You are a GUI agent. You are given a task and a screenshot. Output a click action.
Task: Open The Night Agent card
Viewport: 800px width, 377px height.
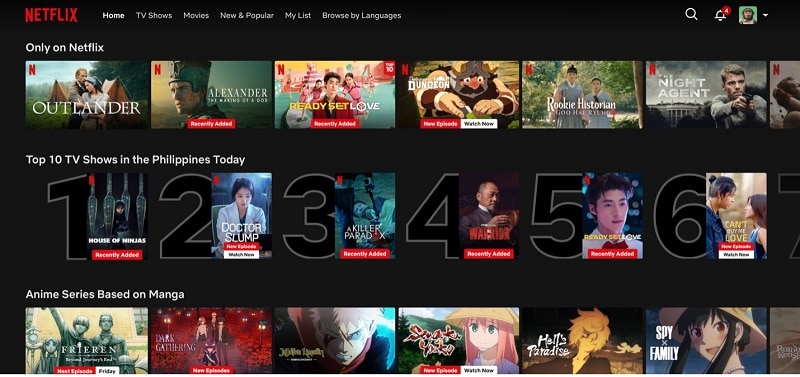point(706,95)
